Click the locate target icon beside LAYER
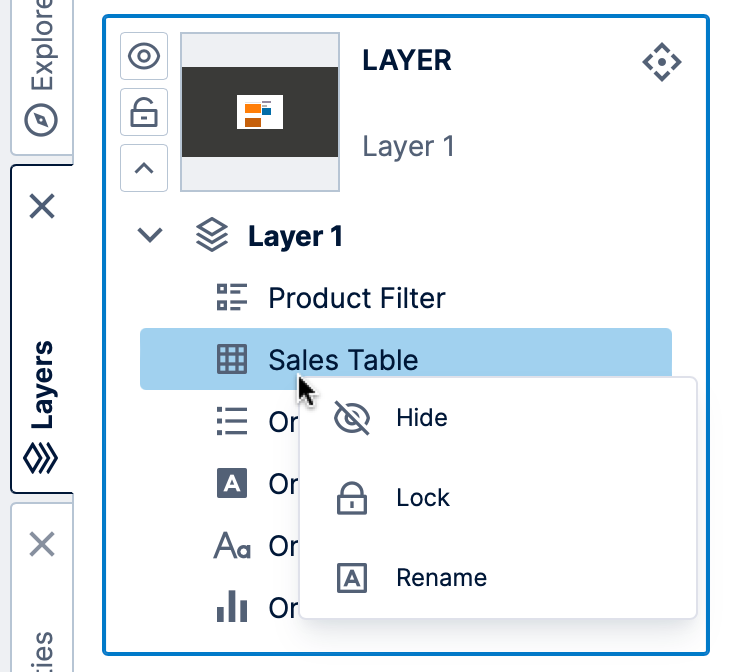The image size is (736, 672). (661, 63)
